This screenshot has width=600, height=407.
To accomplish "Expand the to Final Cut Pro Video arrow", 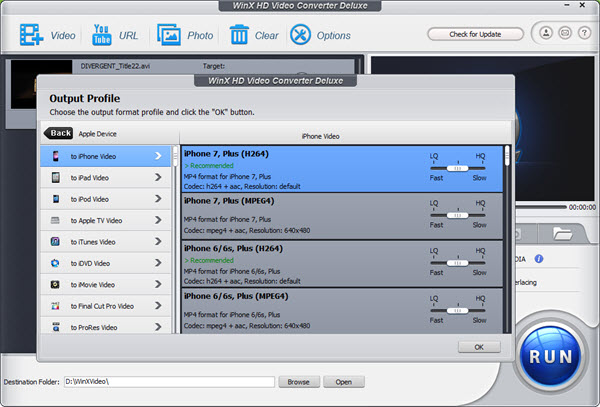I will tap(158, 306).
